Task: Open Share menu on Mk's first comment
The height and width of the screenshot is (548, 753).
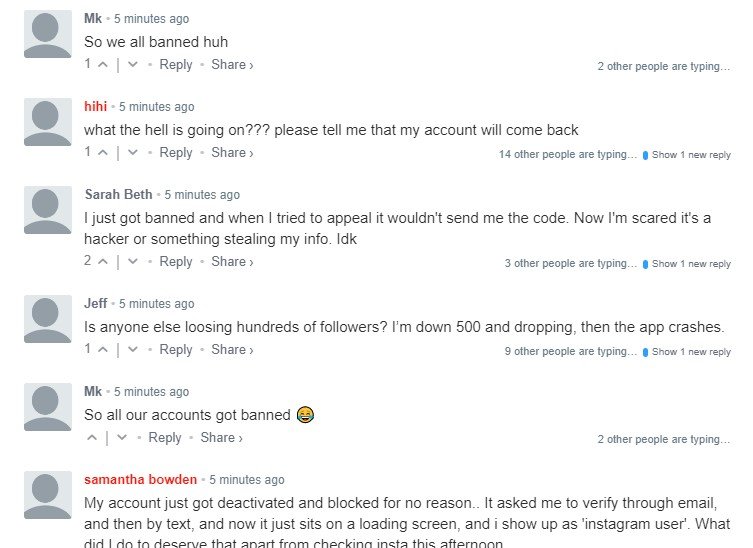Action: 232,65
